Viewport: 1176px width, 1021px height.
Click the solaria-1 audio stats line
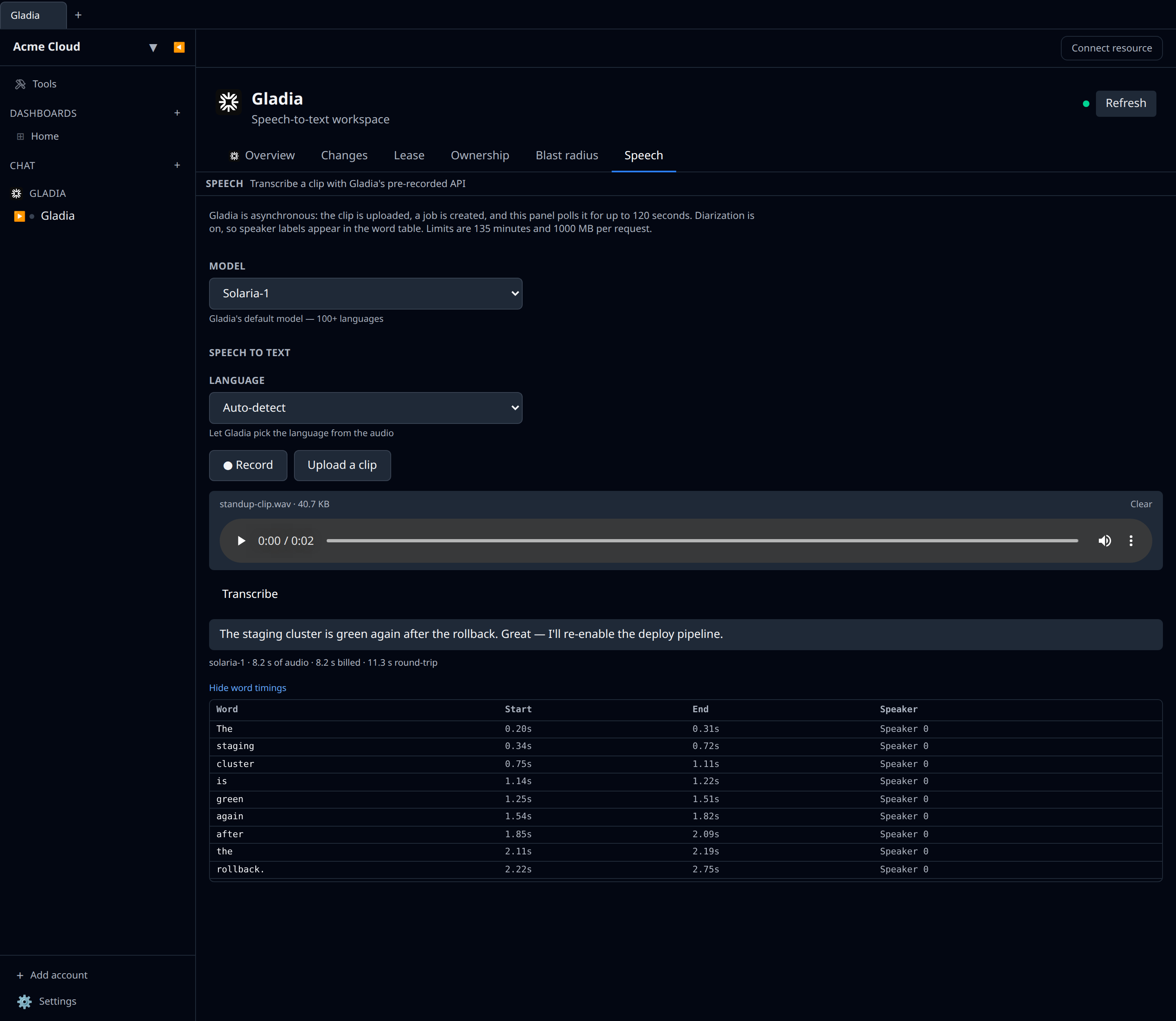(x=323, y=662)
